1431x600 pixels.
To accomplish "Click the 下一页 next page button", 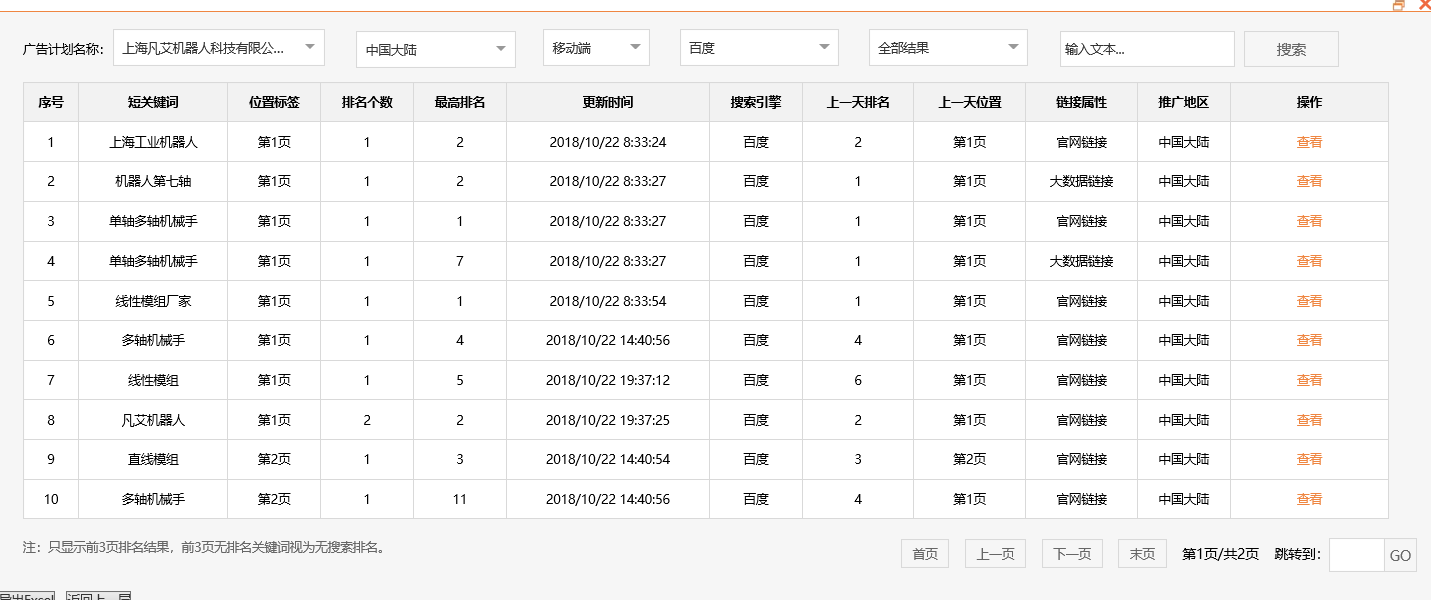I will (x=1071, y=553).
